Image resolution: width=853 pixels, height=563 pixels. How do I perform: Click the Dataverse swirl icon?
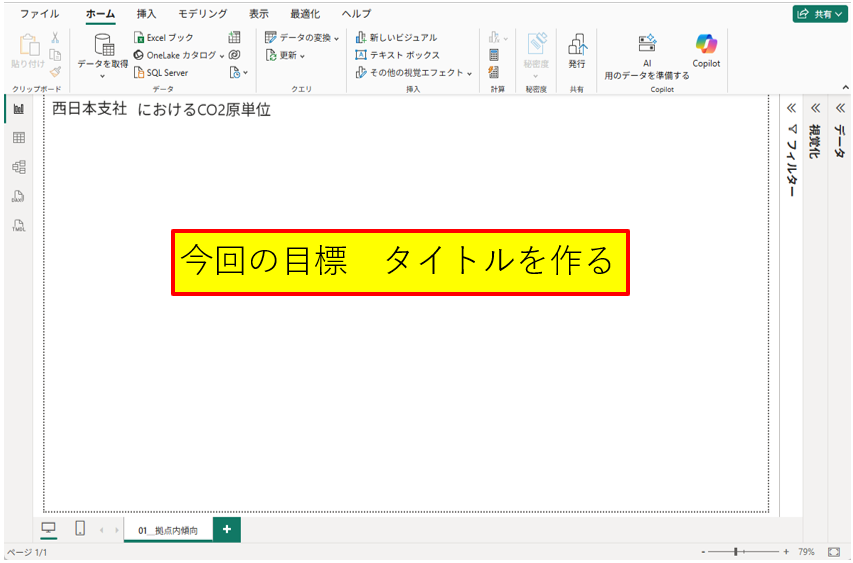pyautogui.click(x=234, y=55)
